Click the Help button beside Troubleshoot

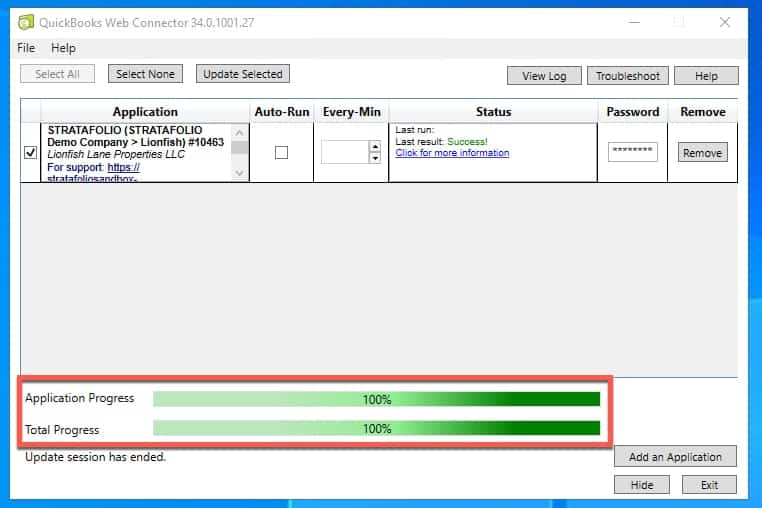pyautogui.click(x=706, y=76)
